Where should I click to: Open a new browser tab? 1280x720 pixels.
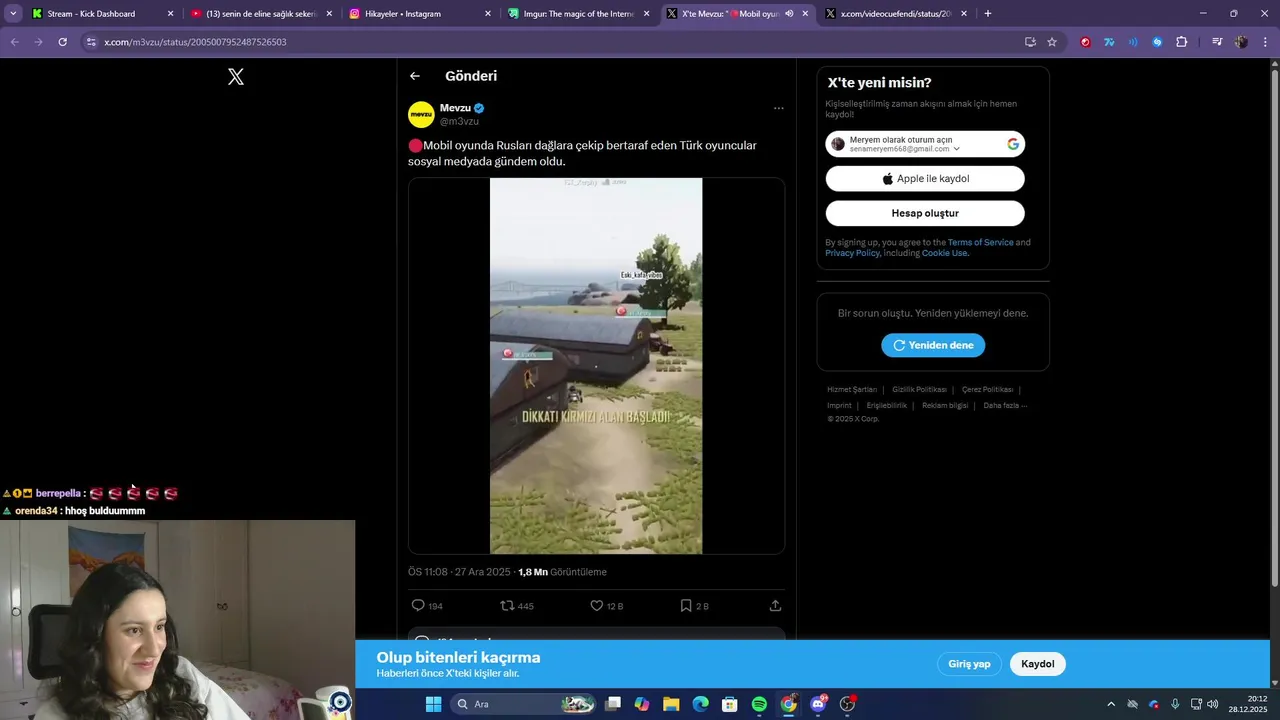coord(988,14)
